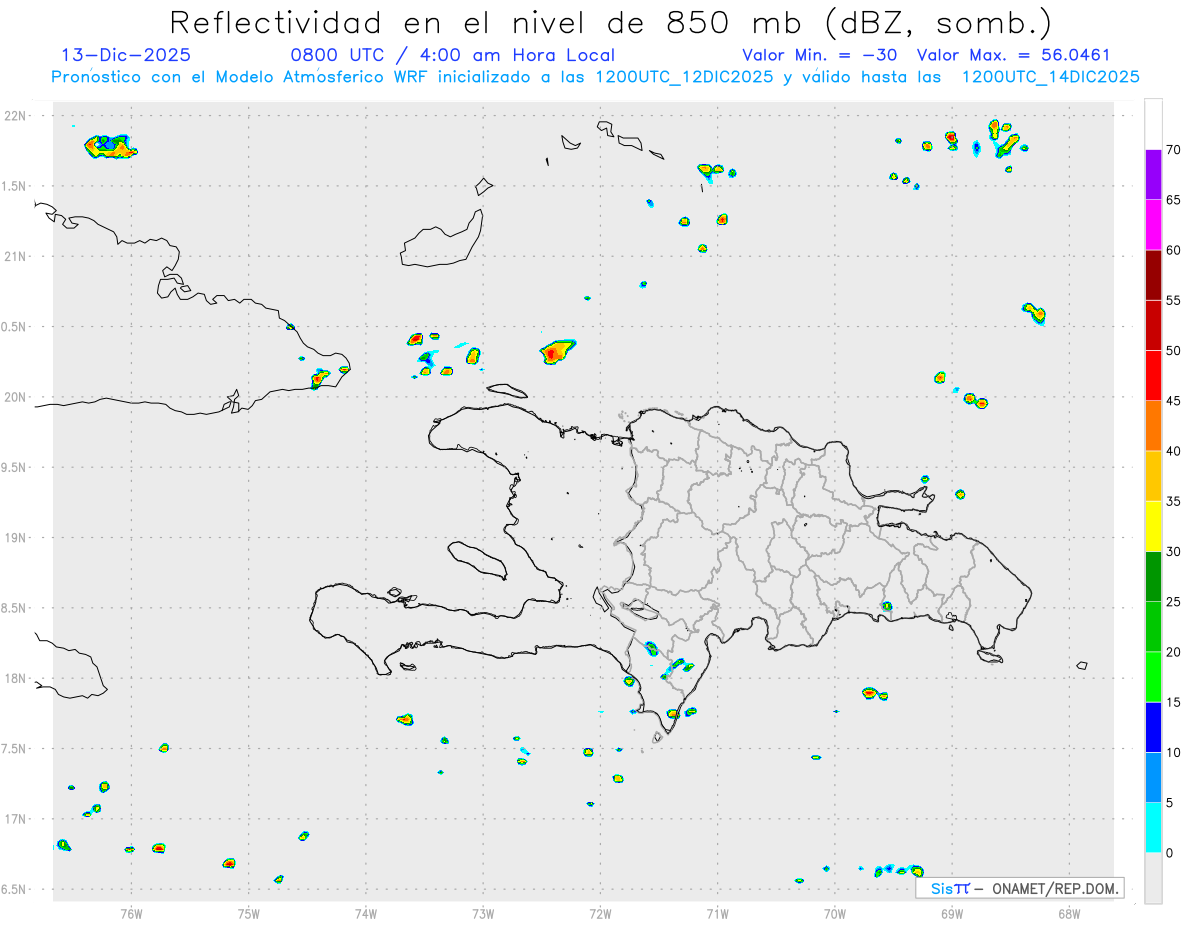Select the orange 40–45 dBZ color bar segment
1200x927 pixels.
(x=1153, y=426)
